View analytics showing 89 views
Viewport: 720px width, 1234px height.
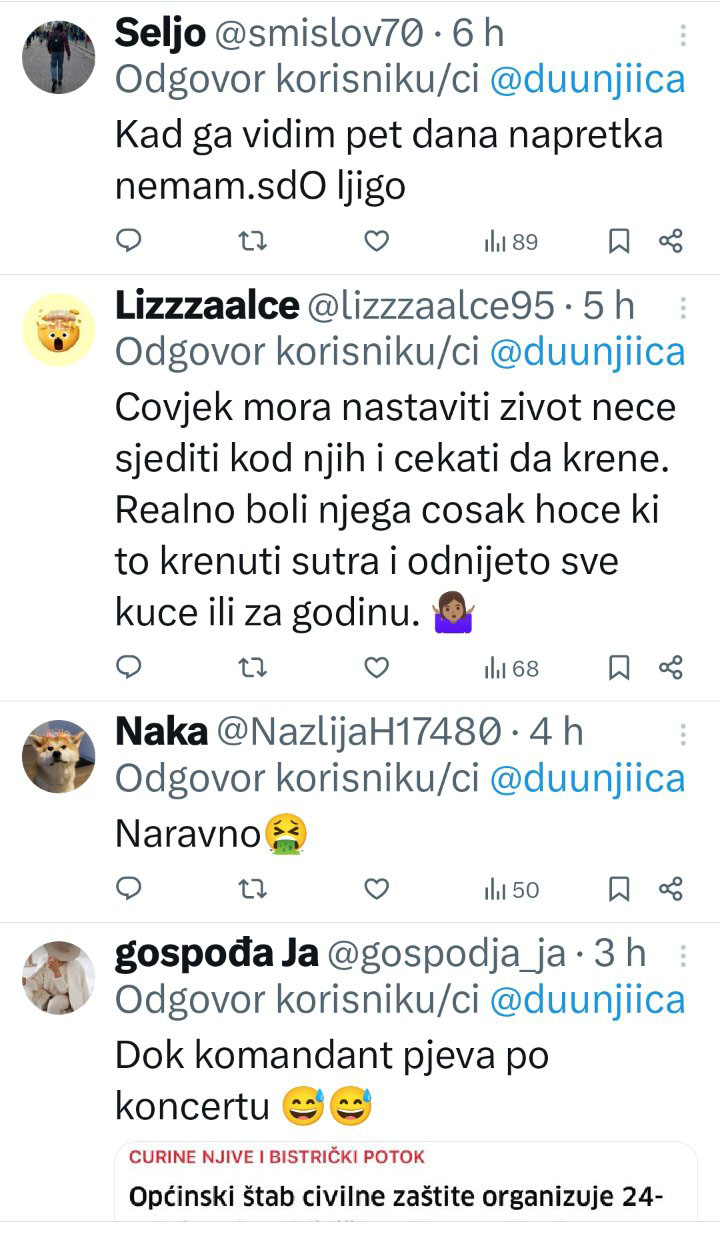click(511, 241)
